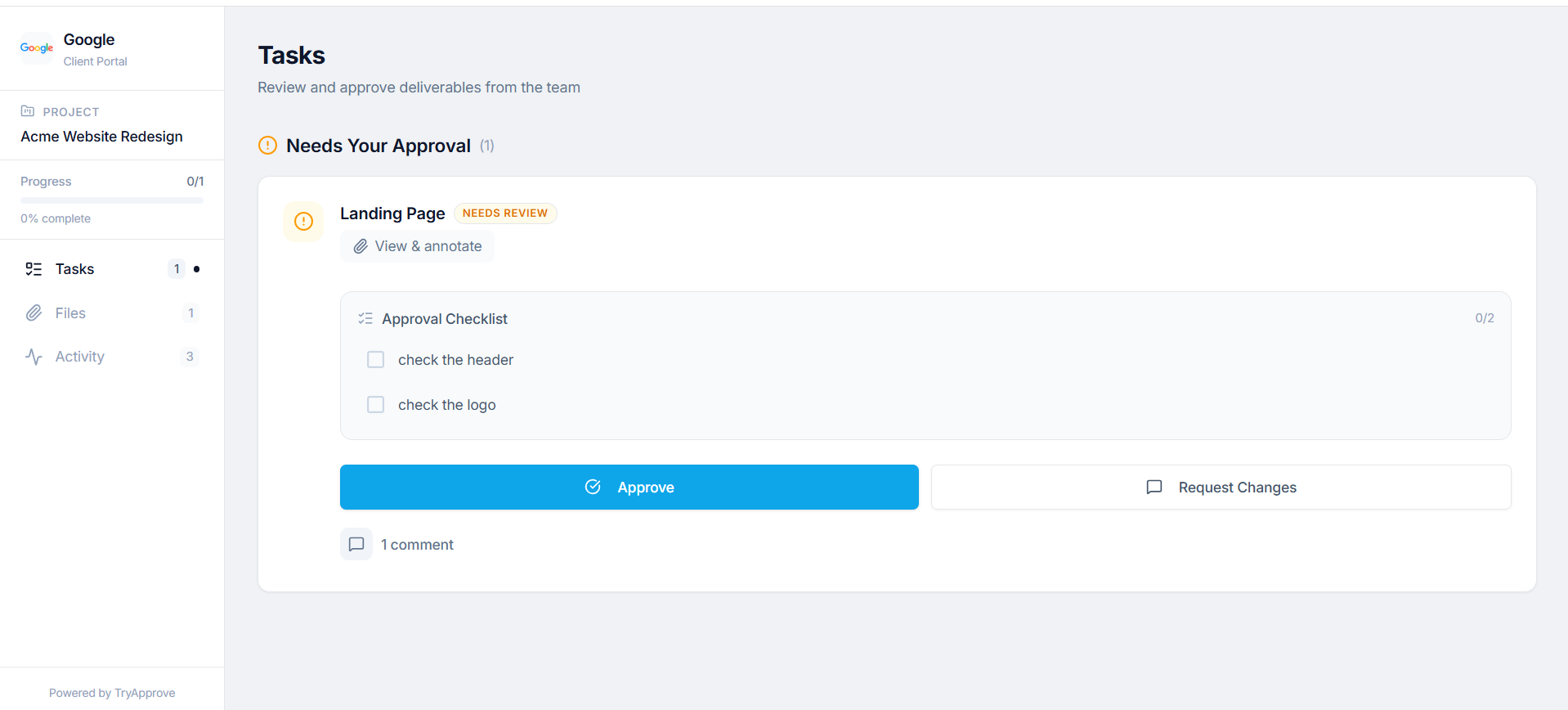Viewport: 1568px width, 710px height.
Task: Click the Tasks list icon in sidebar
Action: (34, 269)
